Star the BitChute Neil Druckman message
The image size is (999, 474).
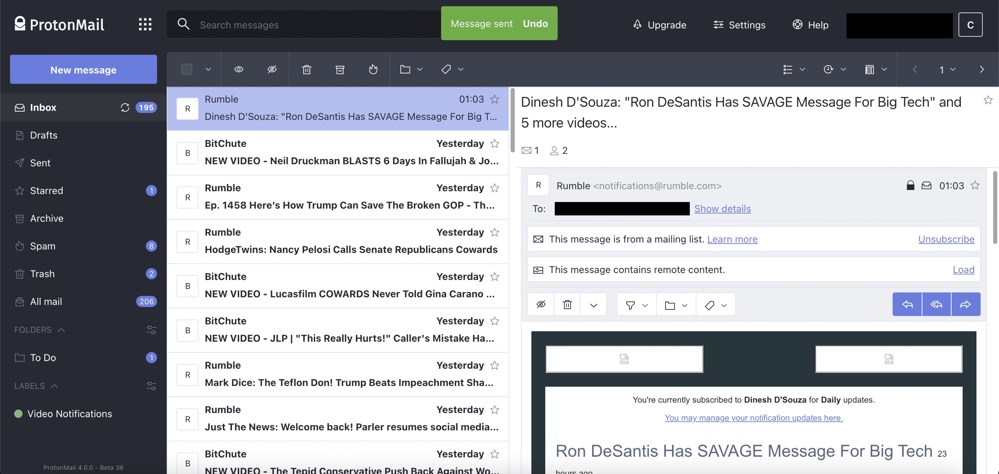[494, 143]
